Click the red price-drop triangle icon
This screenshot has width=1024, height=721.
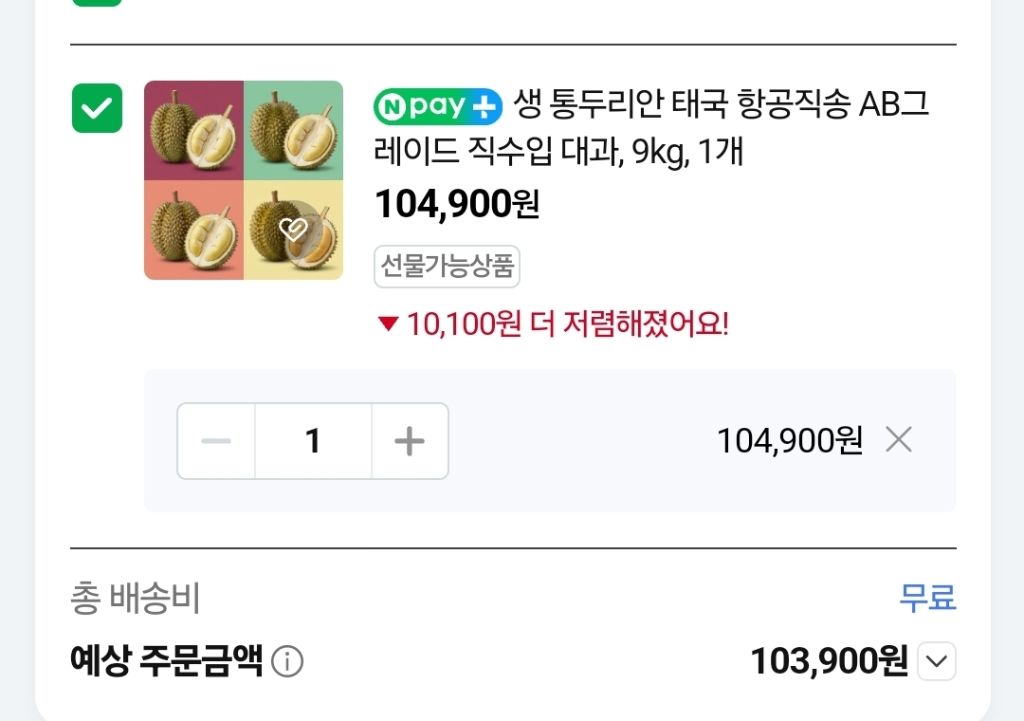[x=388, y=323]
